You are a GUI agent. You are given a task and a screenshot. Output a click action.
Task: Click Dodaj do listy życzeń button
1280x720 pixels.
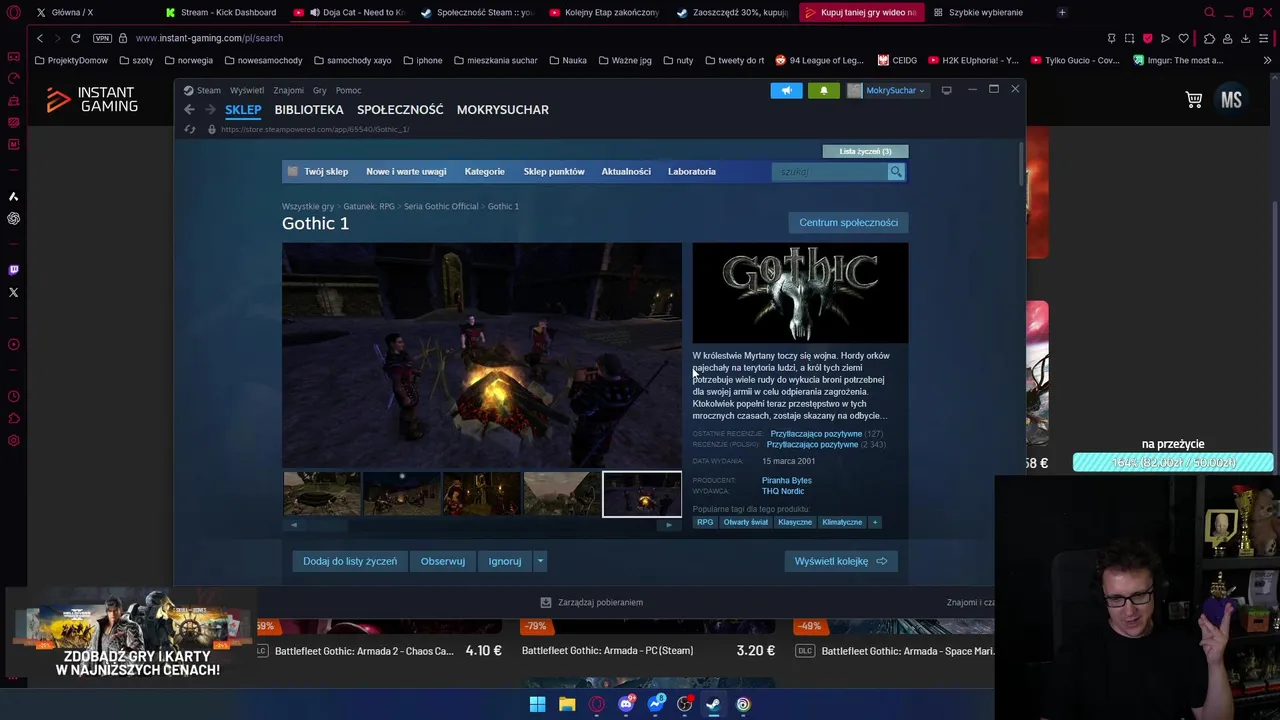pyautogui.click(x=350, y=561)
